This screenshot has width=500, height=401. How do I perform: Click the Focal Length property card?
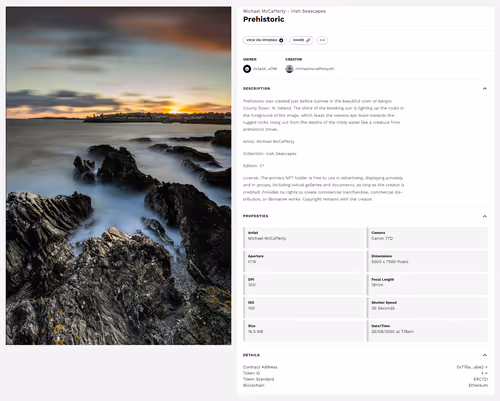(x=427, y=284)
